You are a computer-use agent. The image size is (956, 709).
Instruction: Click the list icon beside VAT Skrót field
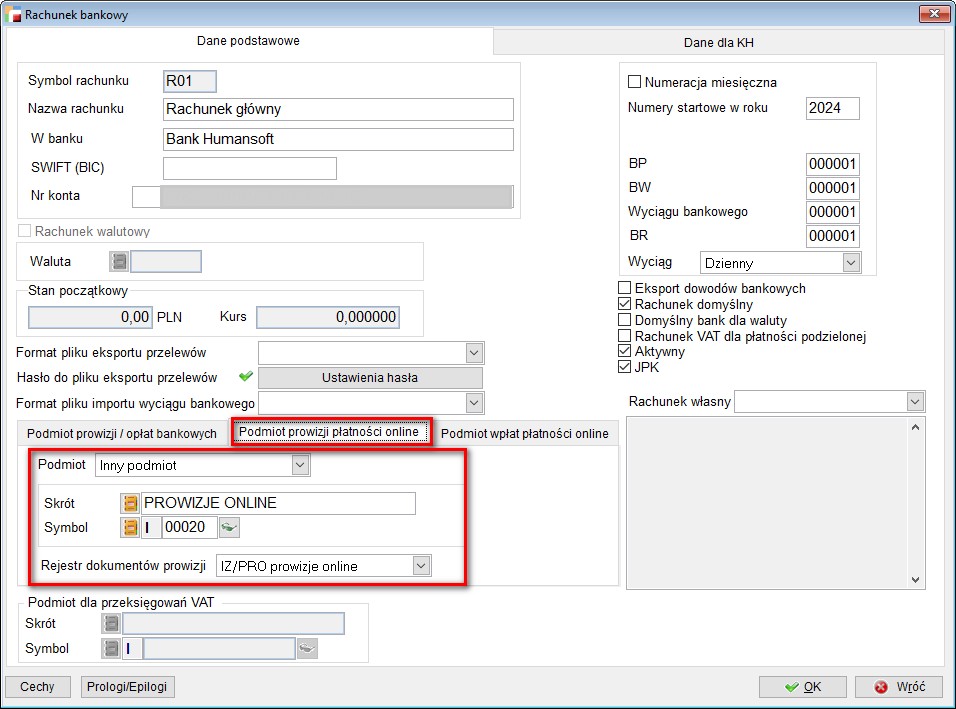pyautogui.click(x=111, y=624)
